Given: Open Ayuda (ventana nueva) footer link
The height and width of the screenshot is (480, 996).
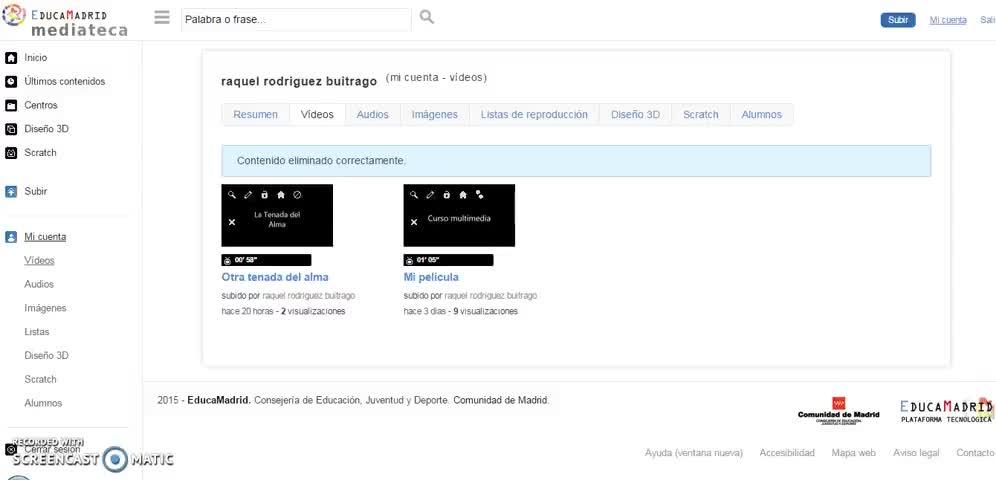Looking at the screenshot, I should 694,453.
